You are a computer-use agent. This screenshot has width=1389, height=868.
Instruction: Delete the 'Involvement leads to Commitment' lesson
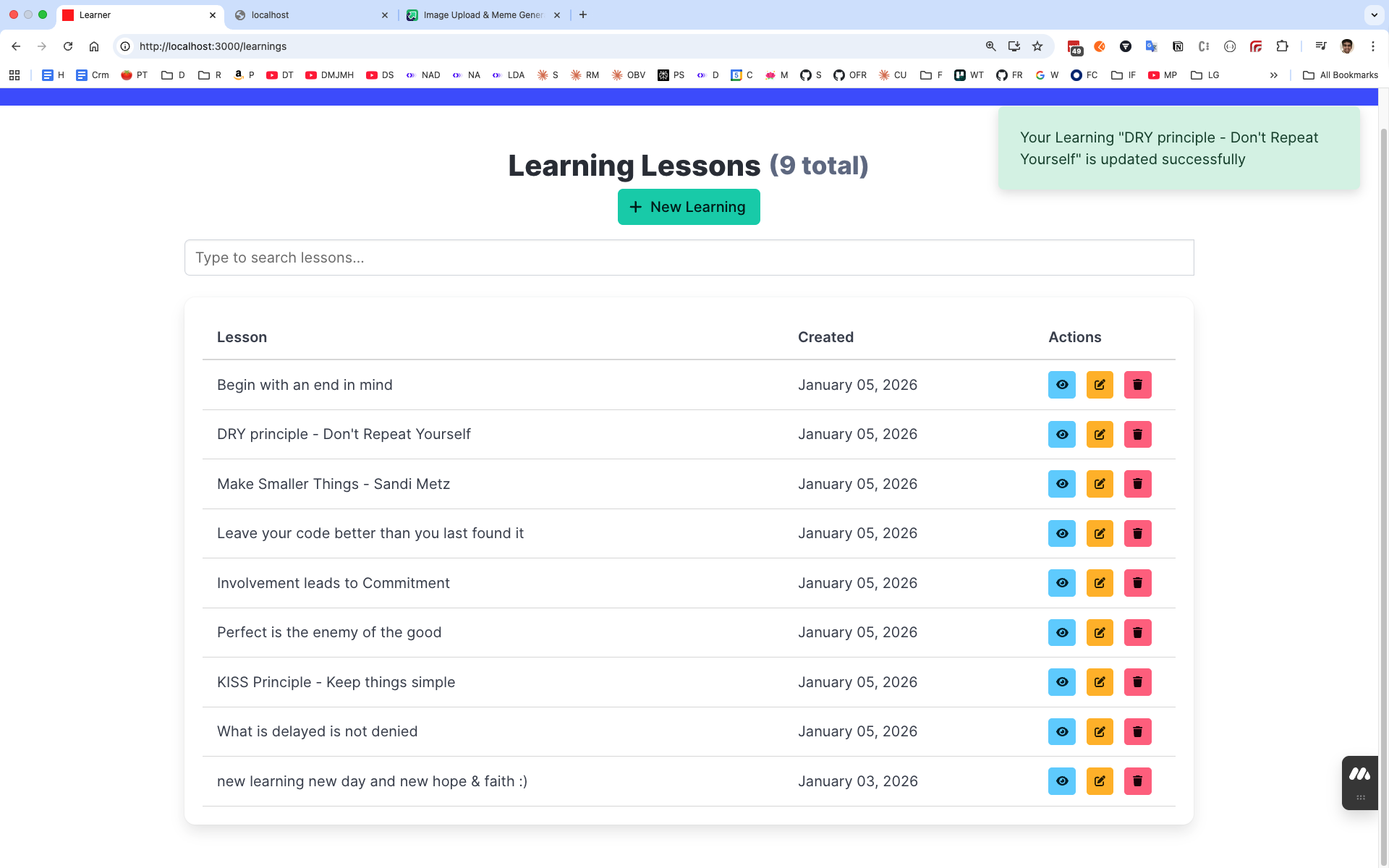pyautogui.click(x=1137, y=583)
